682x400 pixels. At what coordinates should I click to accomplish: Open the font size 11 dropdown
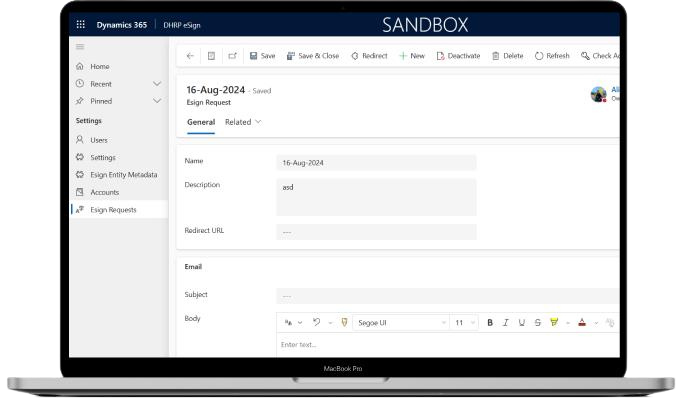click(465, 323)
